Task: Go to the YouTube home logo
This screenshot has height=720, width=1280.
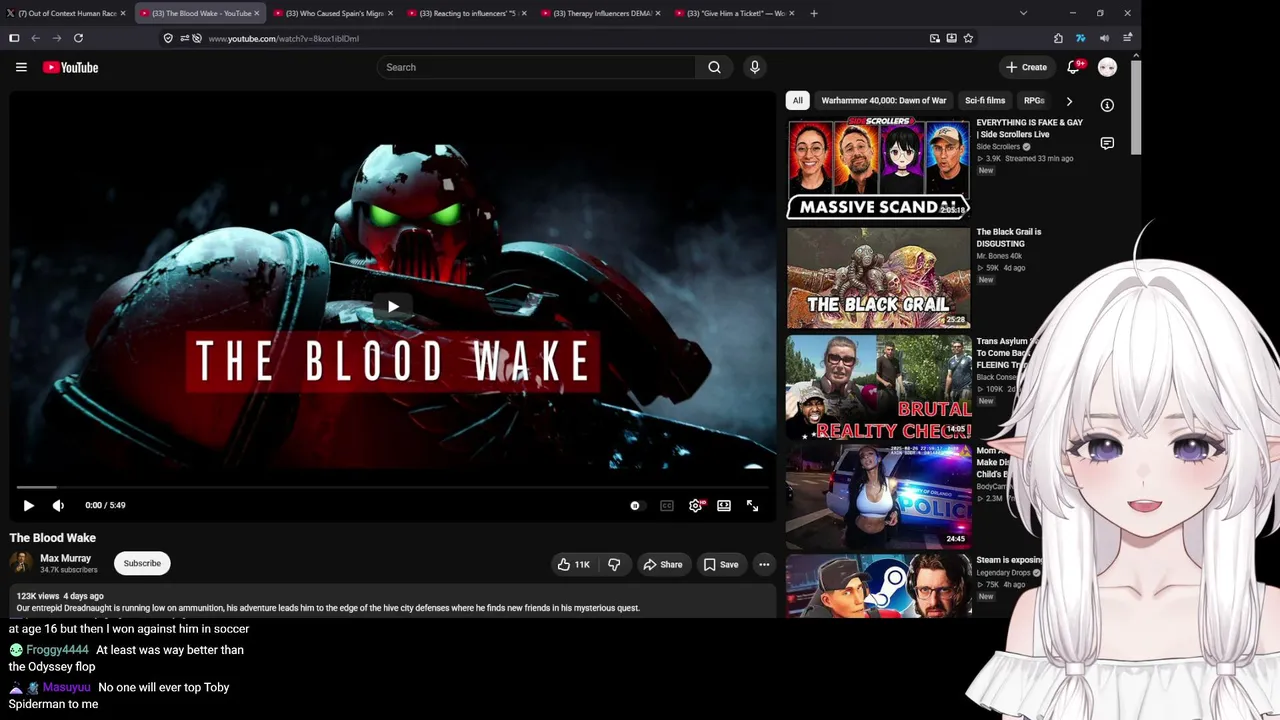Action: point(70,67)
